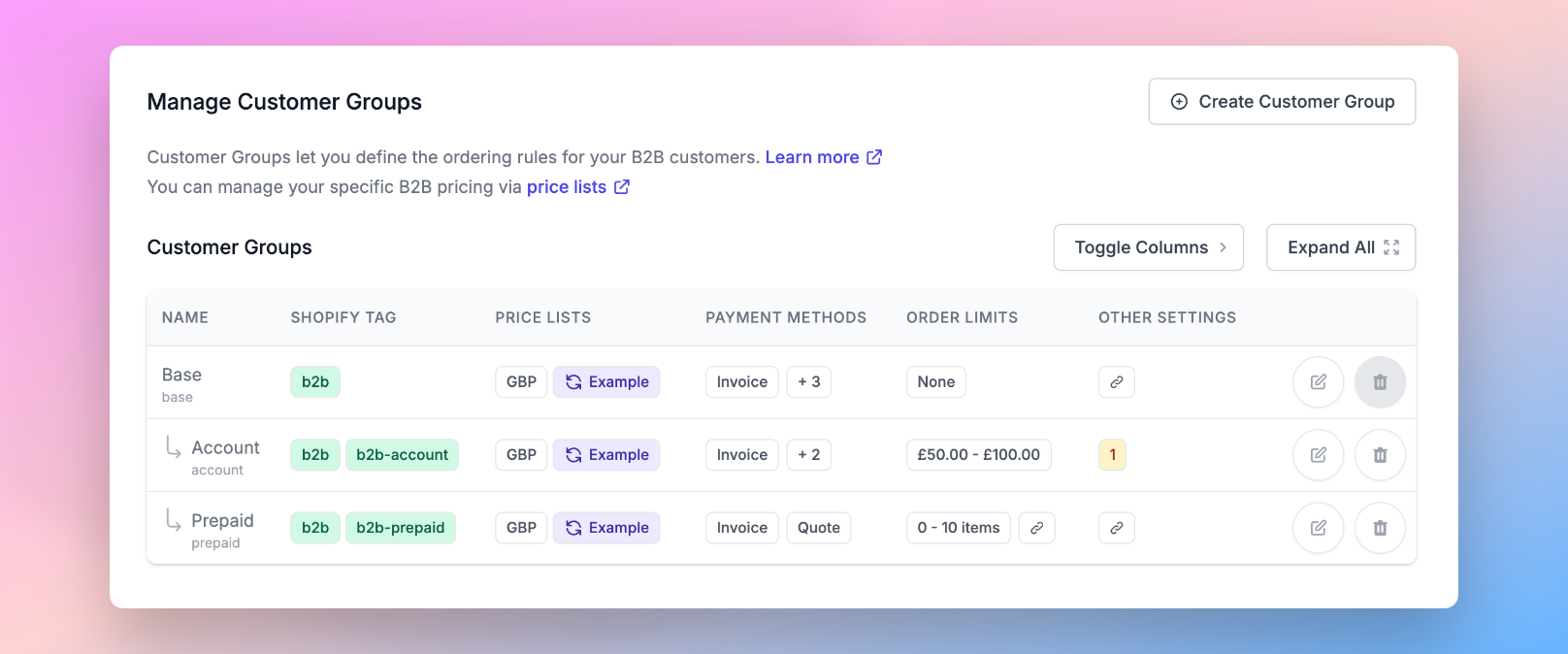
Task: Click the plus icon on Create Customer Group
Action: pos(1179,101)
